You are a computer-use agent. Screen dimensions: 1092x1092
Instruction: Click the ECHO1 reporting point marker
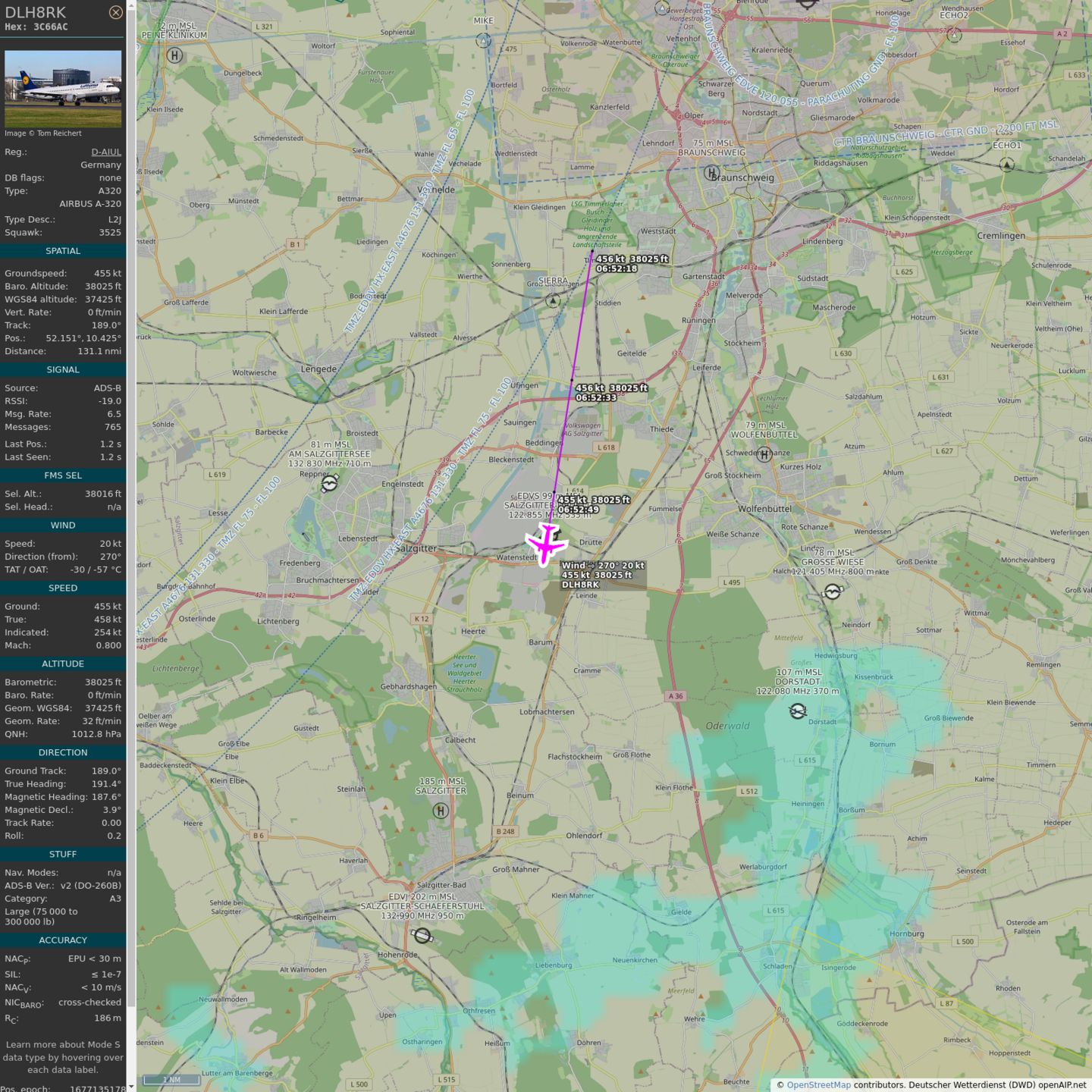(1006, 165)
